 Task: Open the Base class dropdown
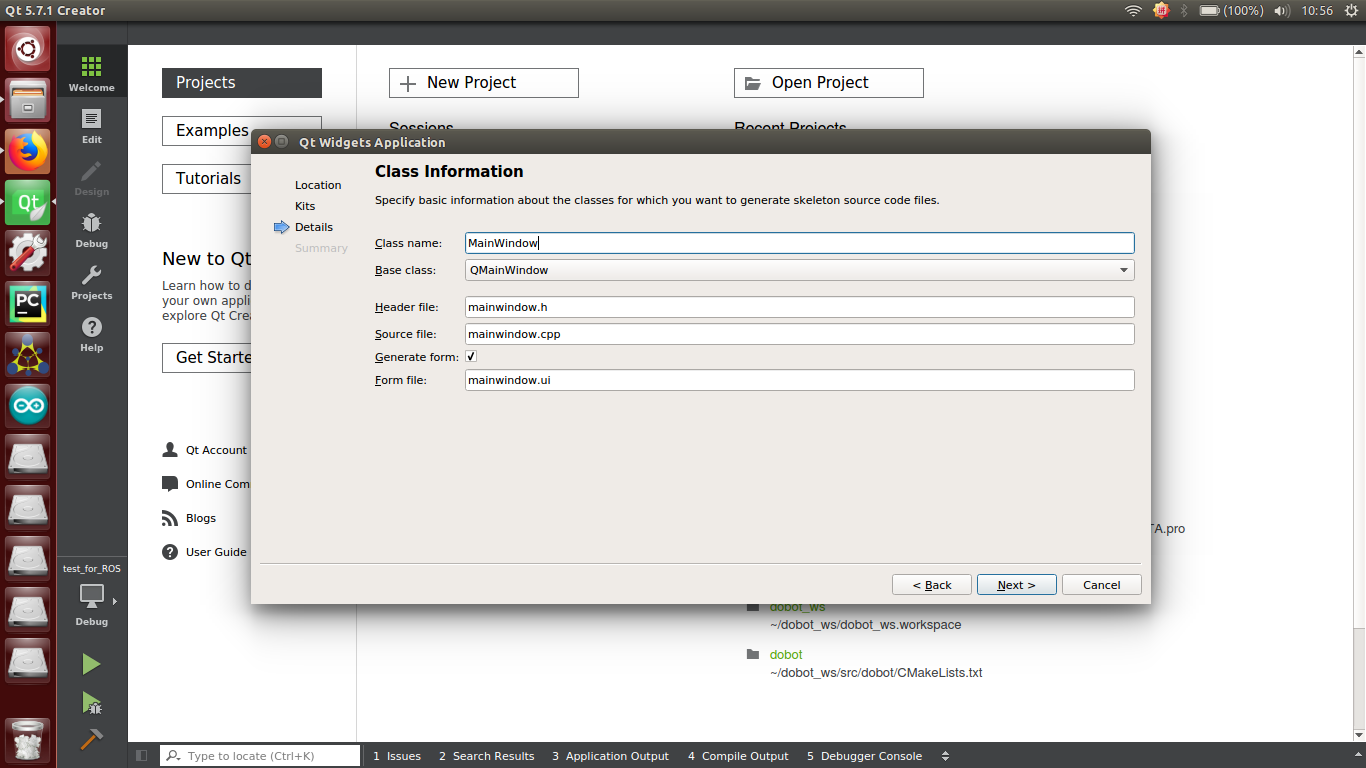tap(800, 270)
